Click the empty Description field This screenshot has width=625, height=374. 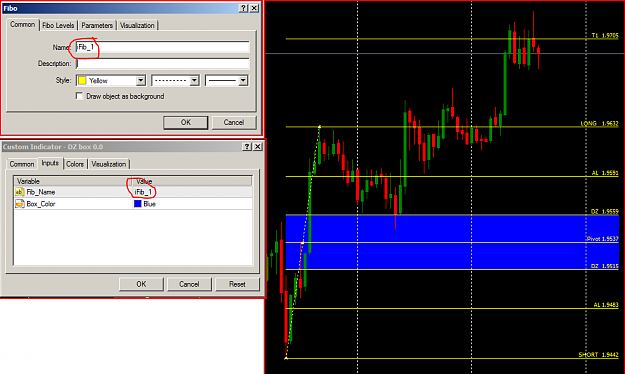(163, 64)
